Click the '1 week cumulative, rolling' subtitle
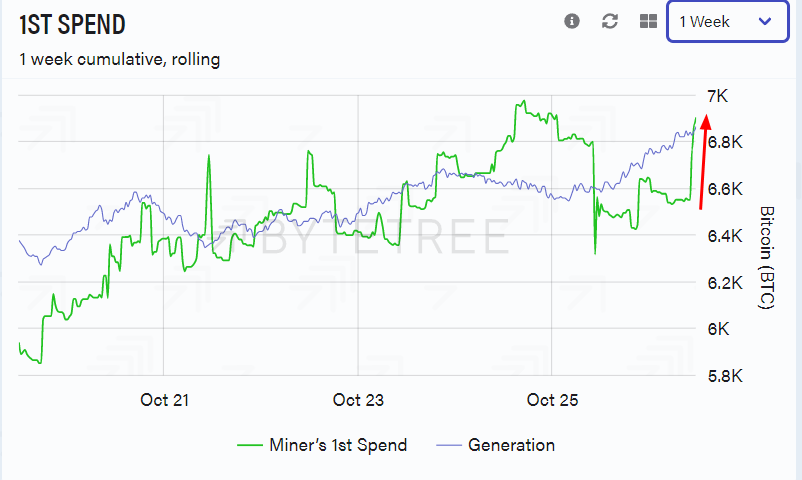This screenshot has width=802, height=480. pos(119,60)
